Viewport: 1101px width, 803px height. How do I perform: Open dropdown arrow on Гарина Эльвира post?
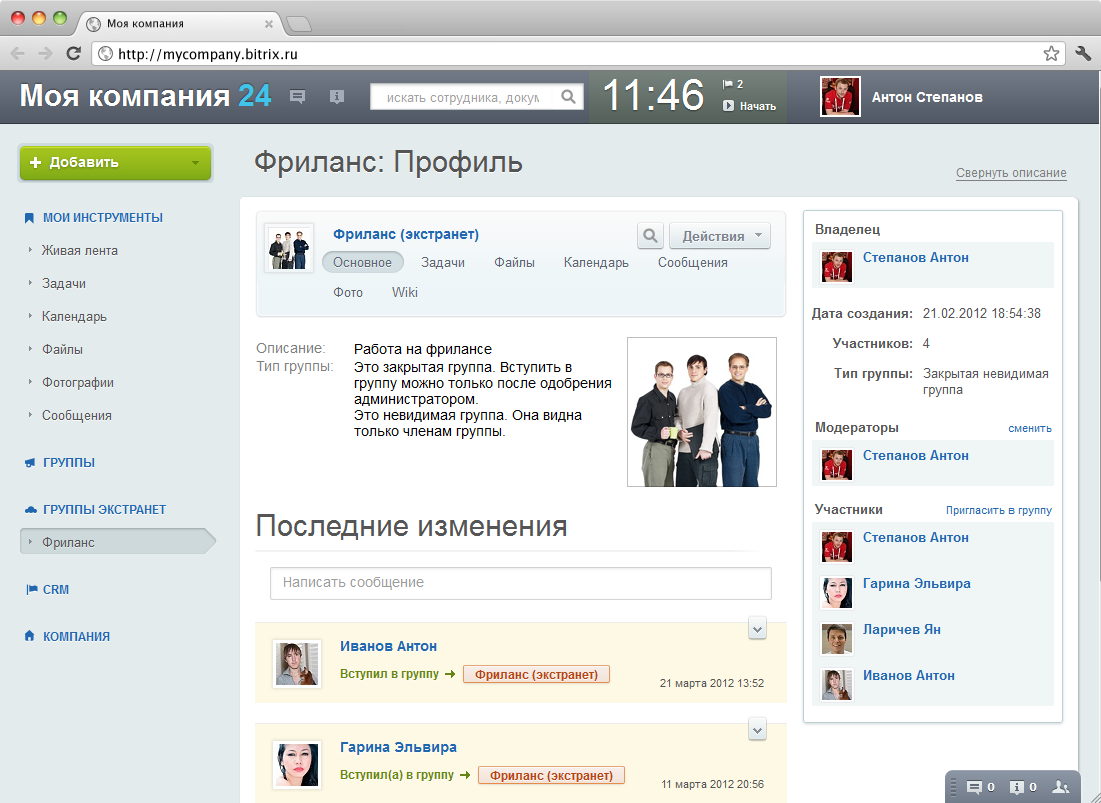(x=757, y=729)
